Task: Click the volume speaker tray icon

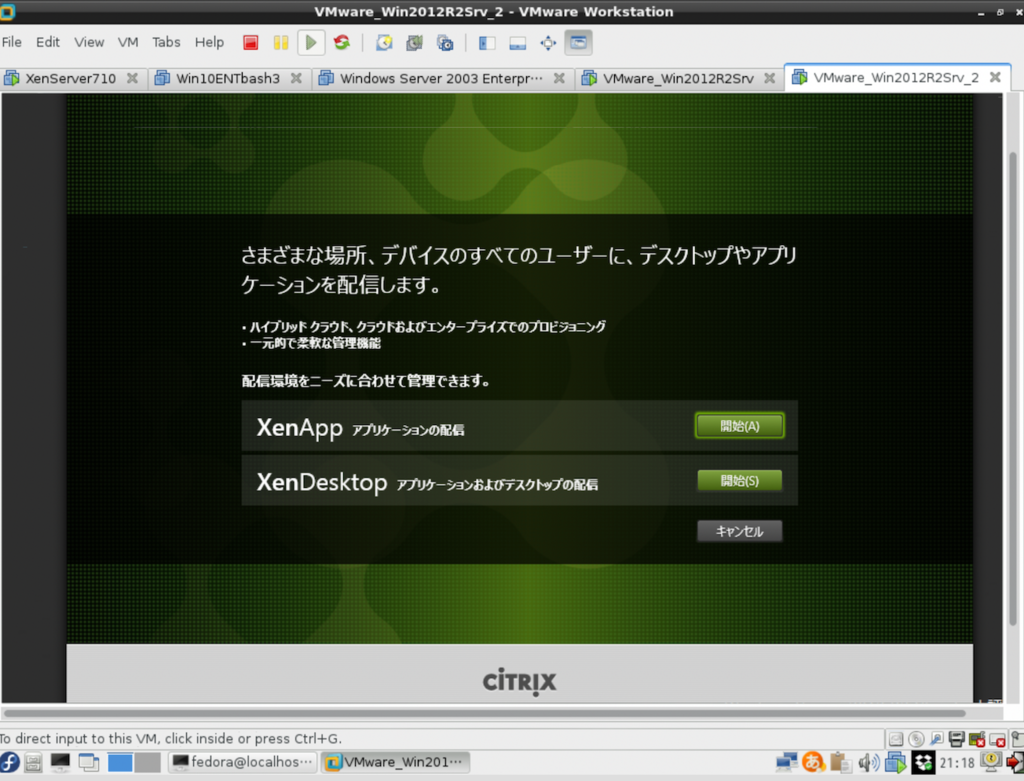Action: click(x=869, y=762)
